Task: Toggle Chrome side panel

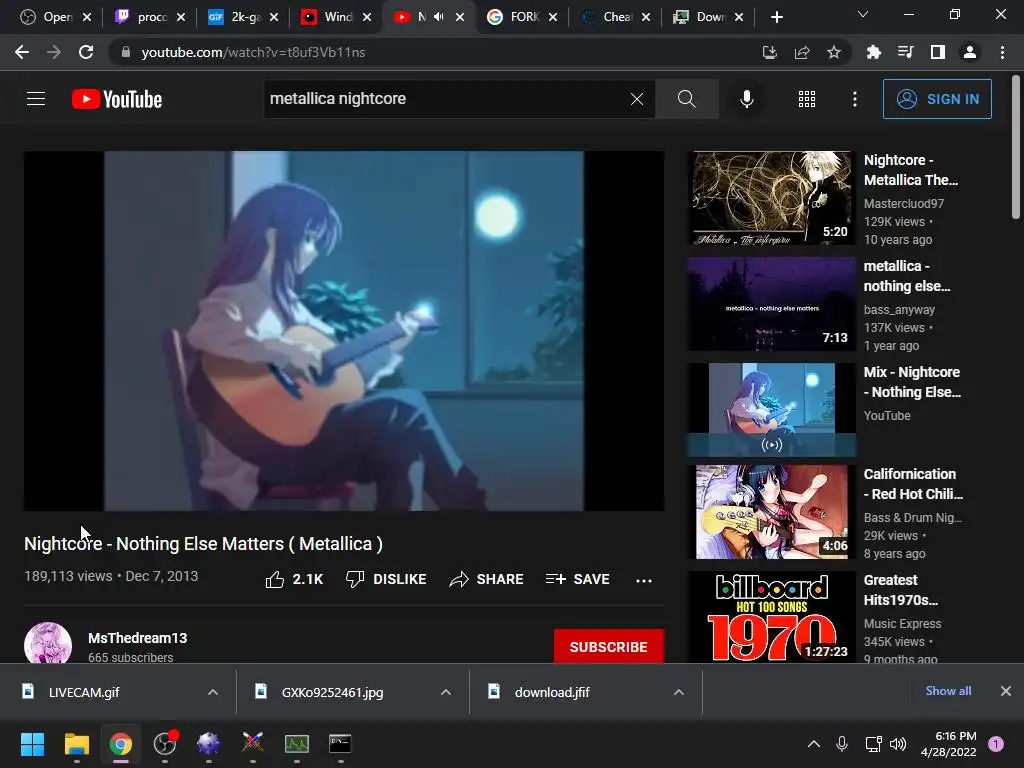Action: 938,52
